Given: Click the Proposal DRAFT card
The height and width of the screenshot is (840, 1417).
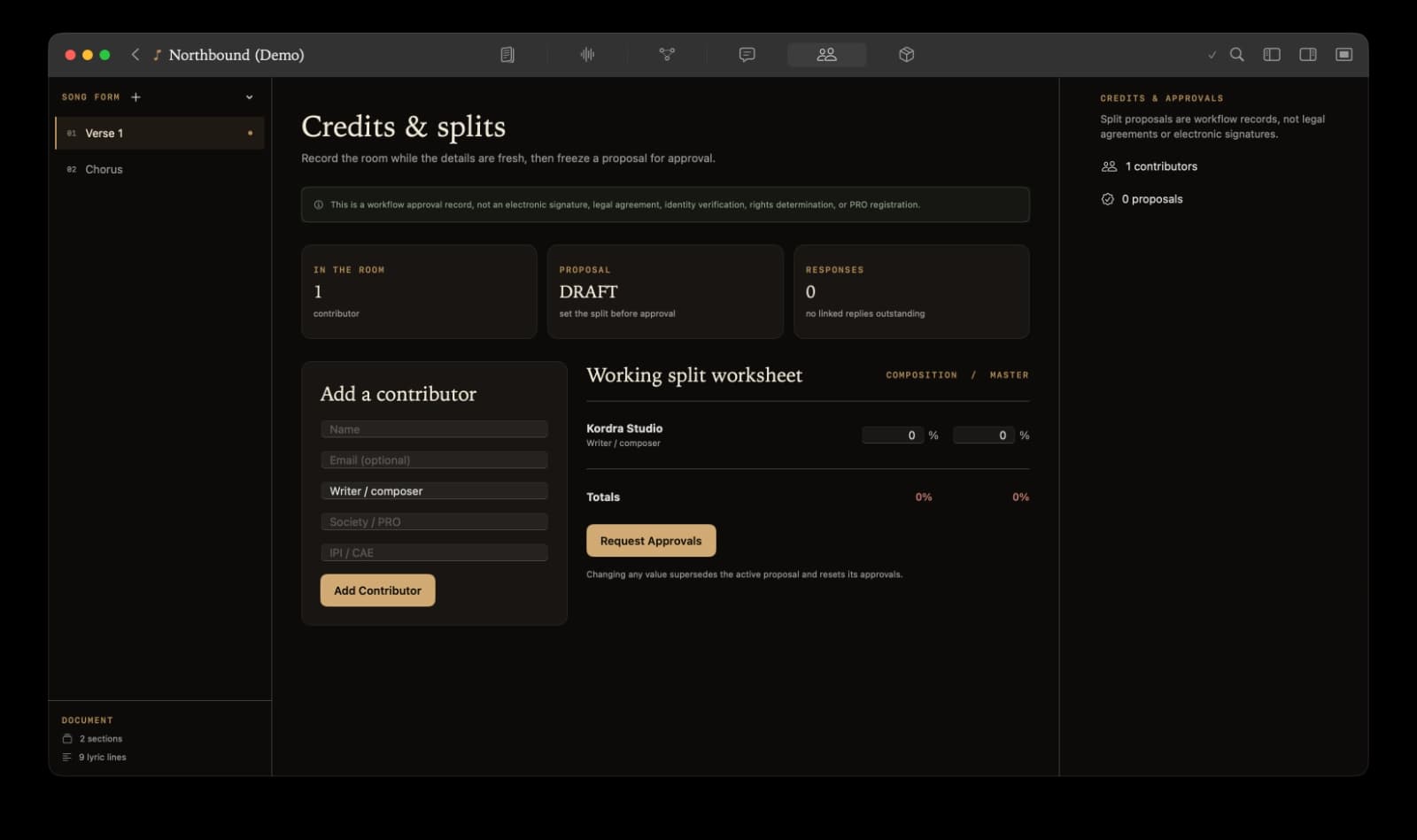Looking at the screenshot, I should 665,292.
